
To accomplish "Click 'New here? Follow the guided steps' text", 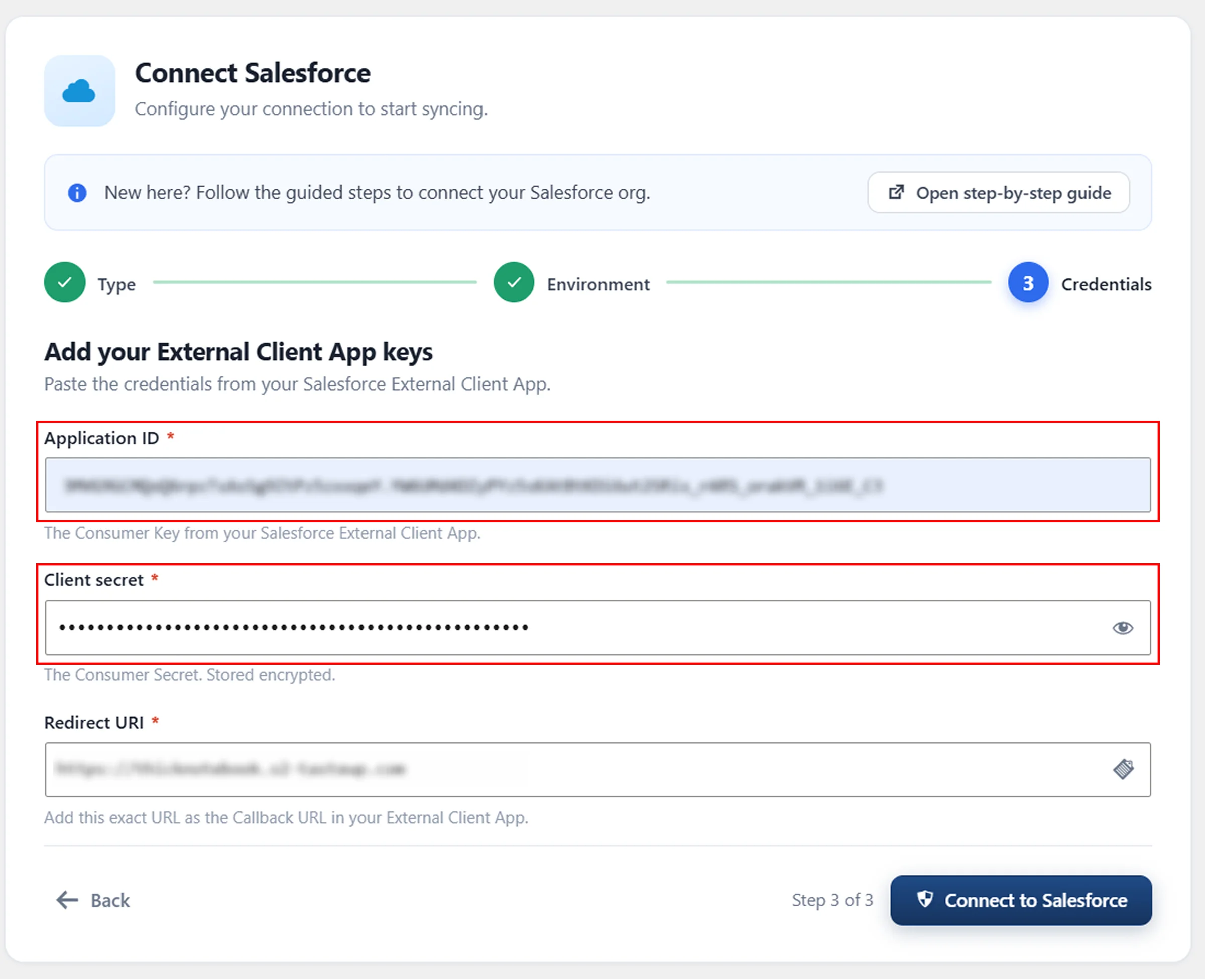I will tap(377, 193).
